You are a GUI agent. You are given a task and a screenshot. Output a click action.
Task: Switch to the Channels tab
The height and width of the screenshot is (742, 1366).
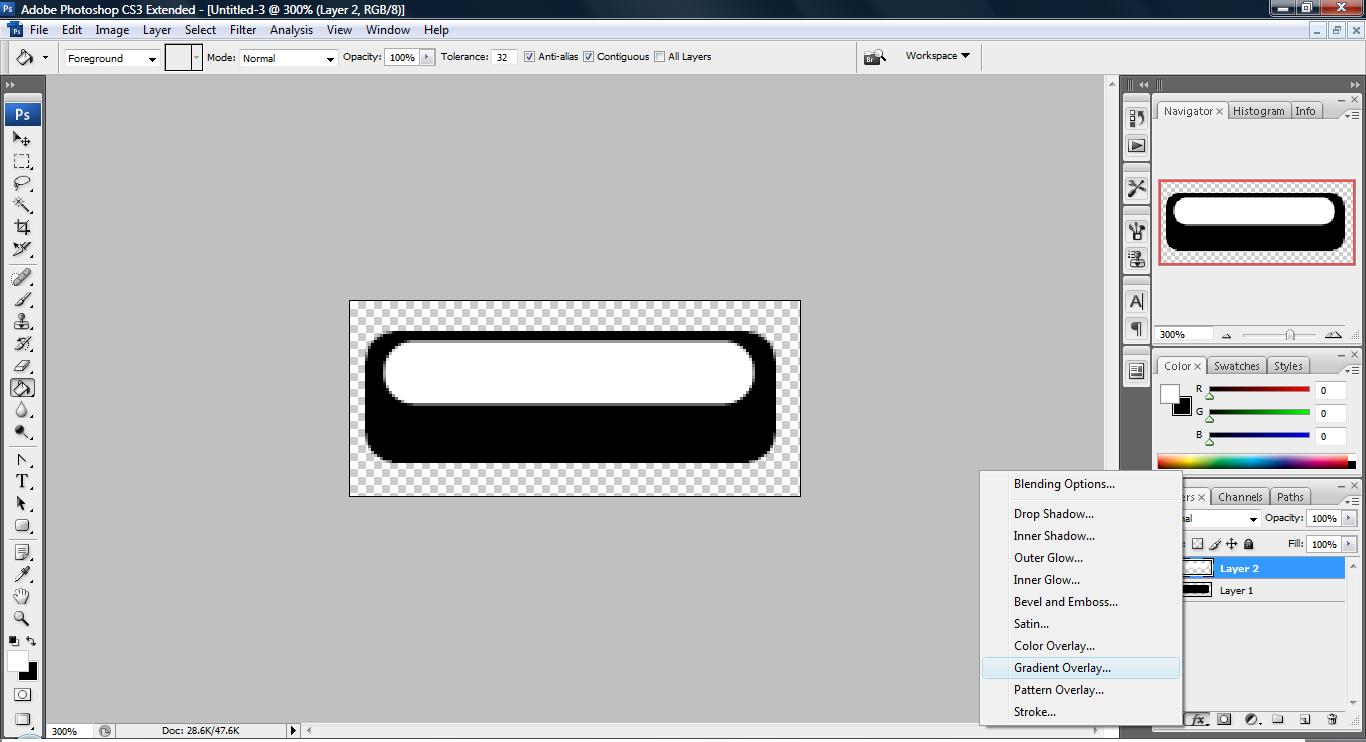[1240, 497]
